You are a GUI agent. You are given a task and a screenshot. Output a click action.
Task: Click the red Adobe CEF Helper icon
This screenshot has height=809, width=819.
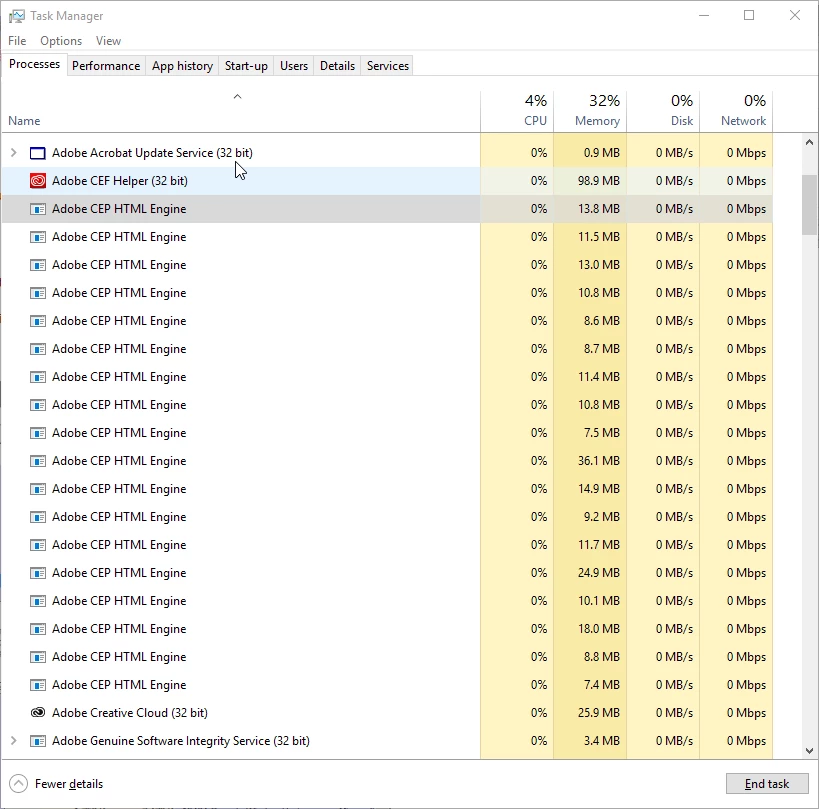38,181
